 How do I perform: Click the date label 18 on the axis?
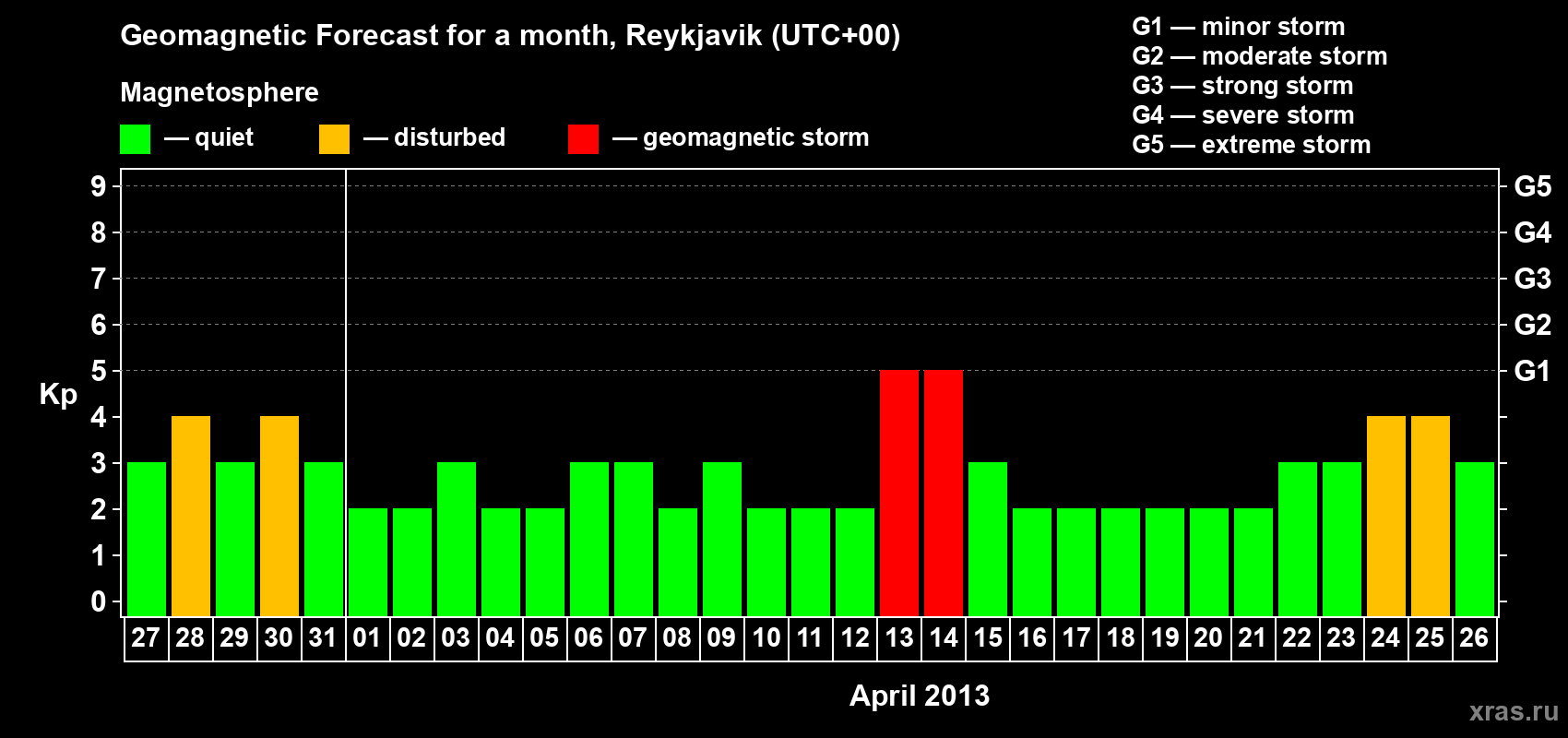(x=1121, y=637)
